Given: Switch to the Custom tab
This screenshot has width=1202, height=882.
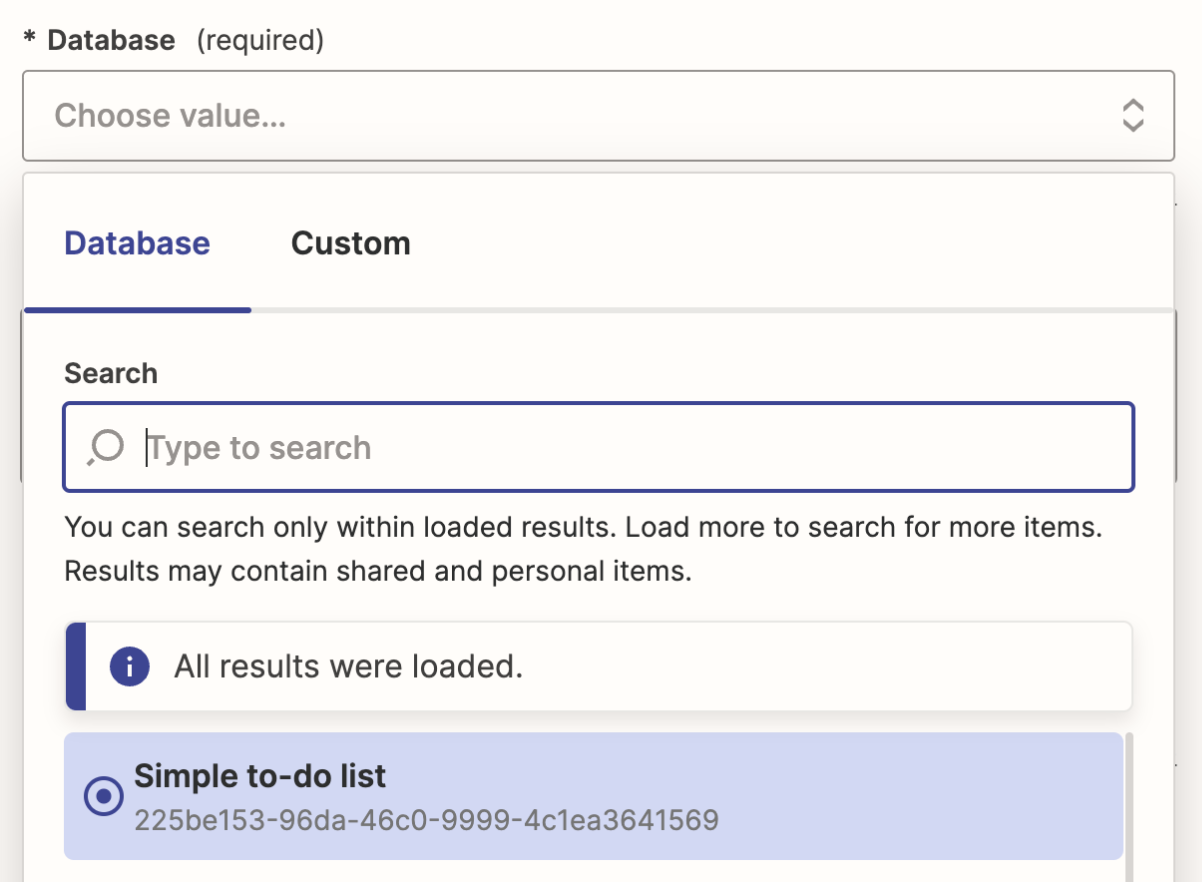Looking at the screenshot, I should 350,243.
